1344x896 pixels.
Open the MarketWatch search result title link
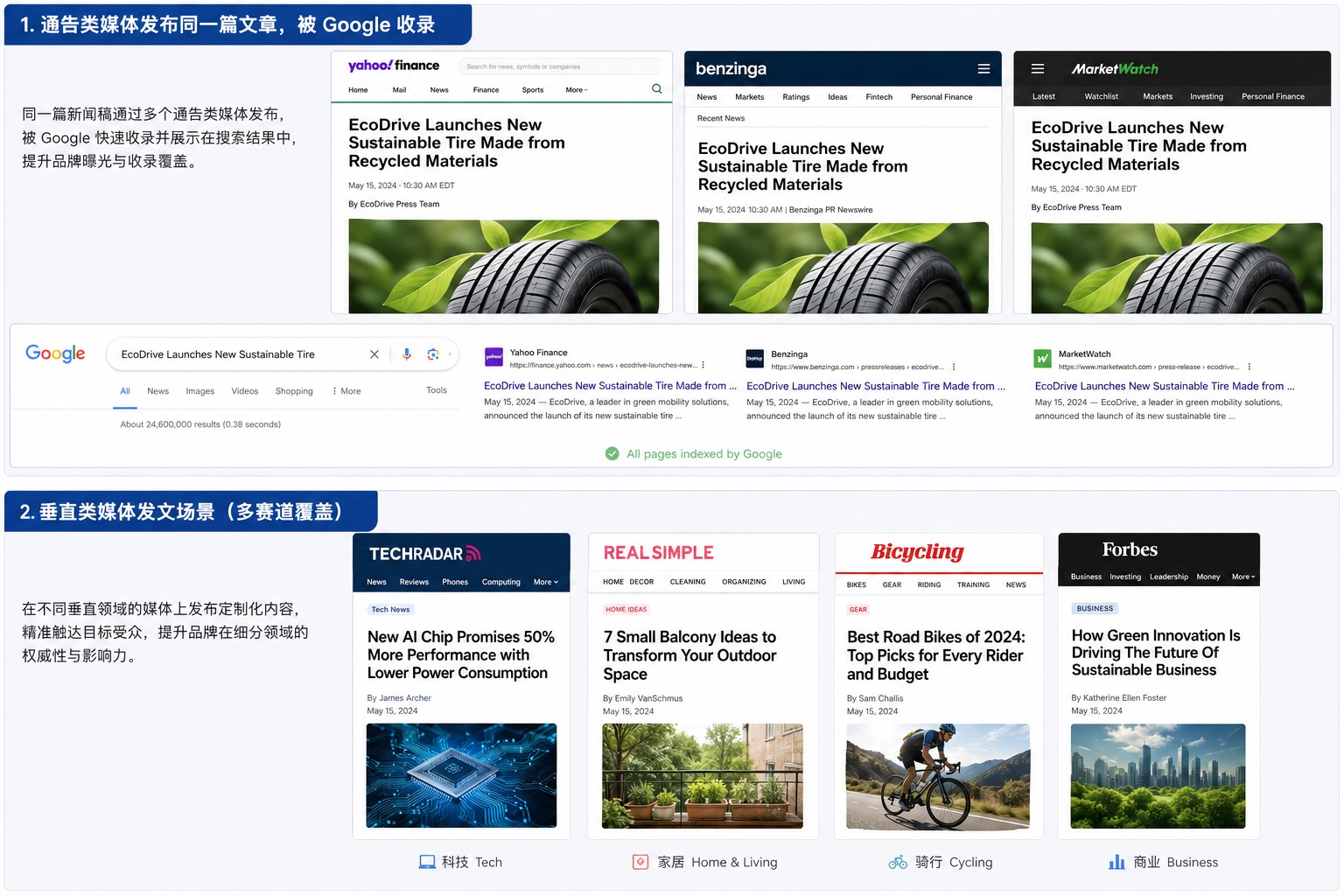[x=1165, y=386]
